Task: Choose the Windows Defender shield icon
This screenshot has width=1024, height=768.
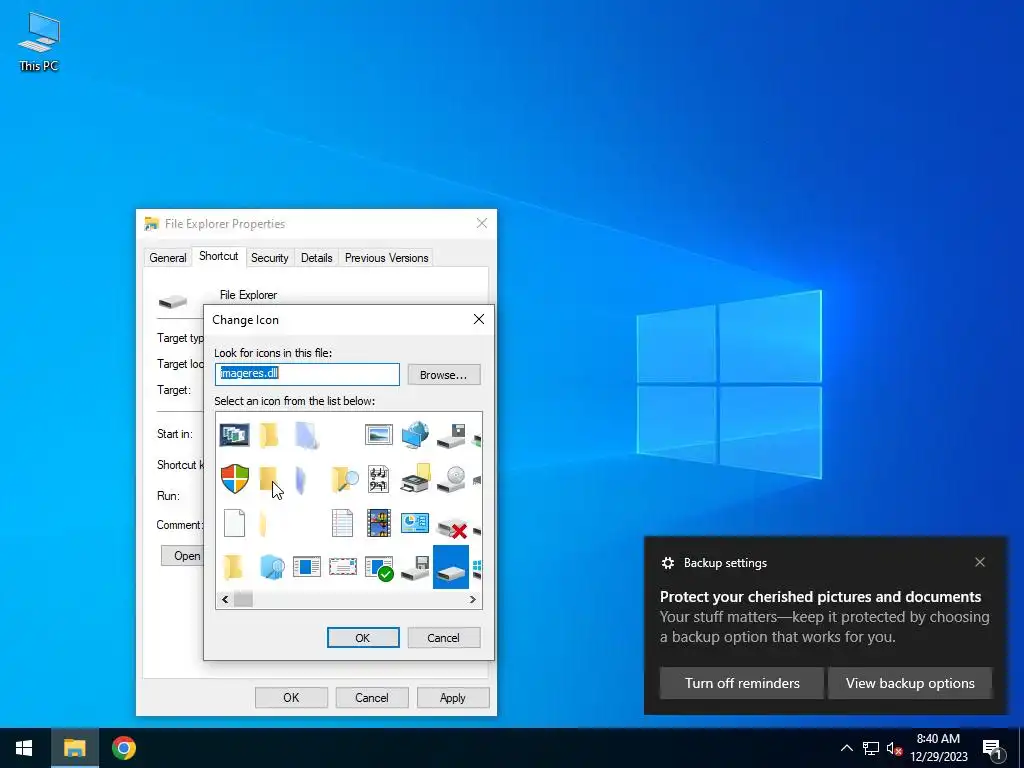Action: [234, 479]
